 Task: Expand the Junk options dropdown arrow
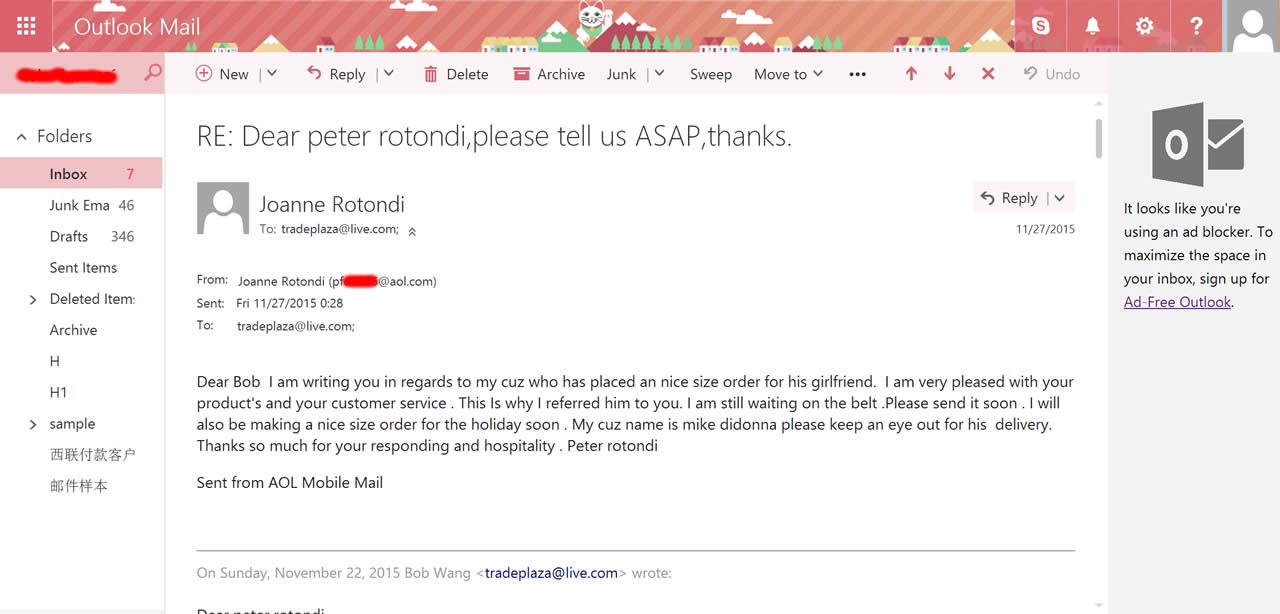coord(658,74)
